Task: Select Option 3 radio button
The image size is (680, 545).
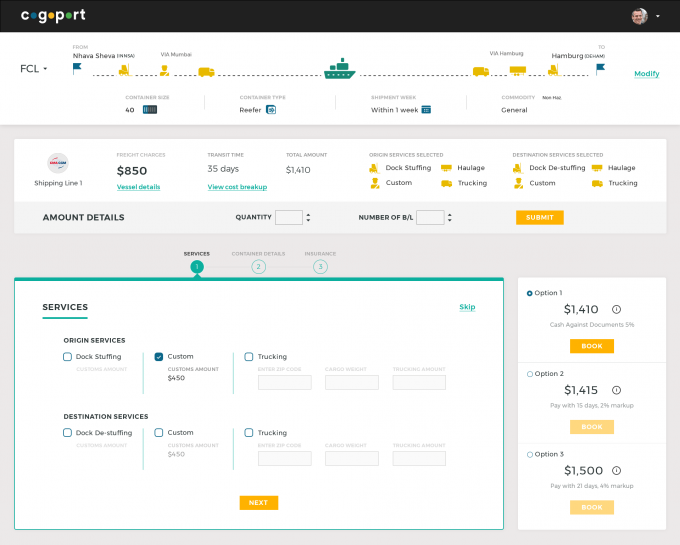Action: tap(530, 455)
